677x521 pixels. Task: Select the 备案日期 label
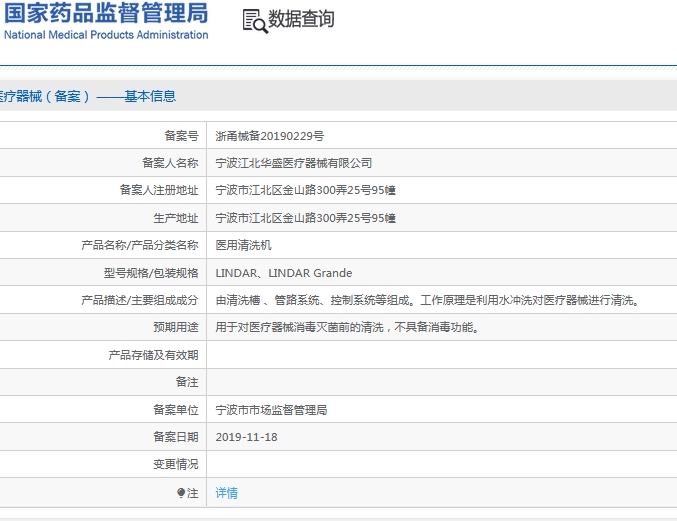[x=176, y=437]
